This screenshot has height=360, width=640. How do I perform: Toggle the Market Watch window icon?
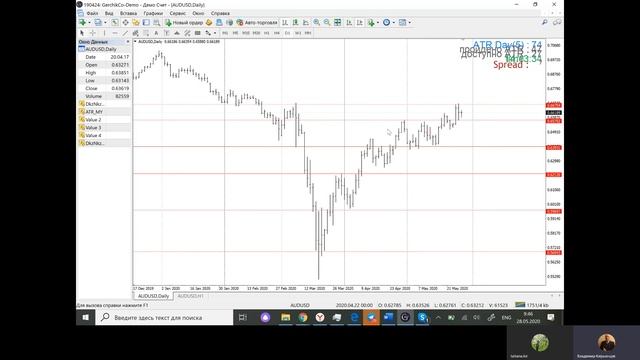coord(115,22)
